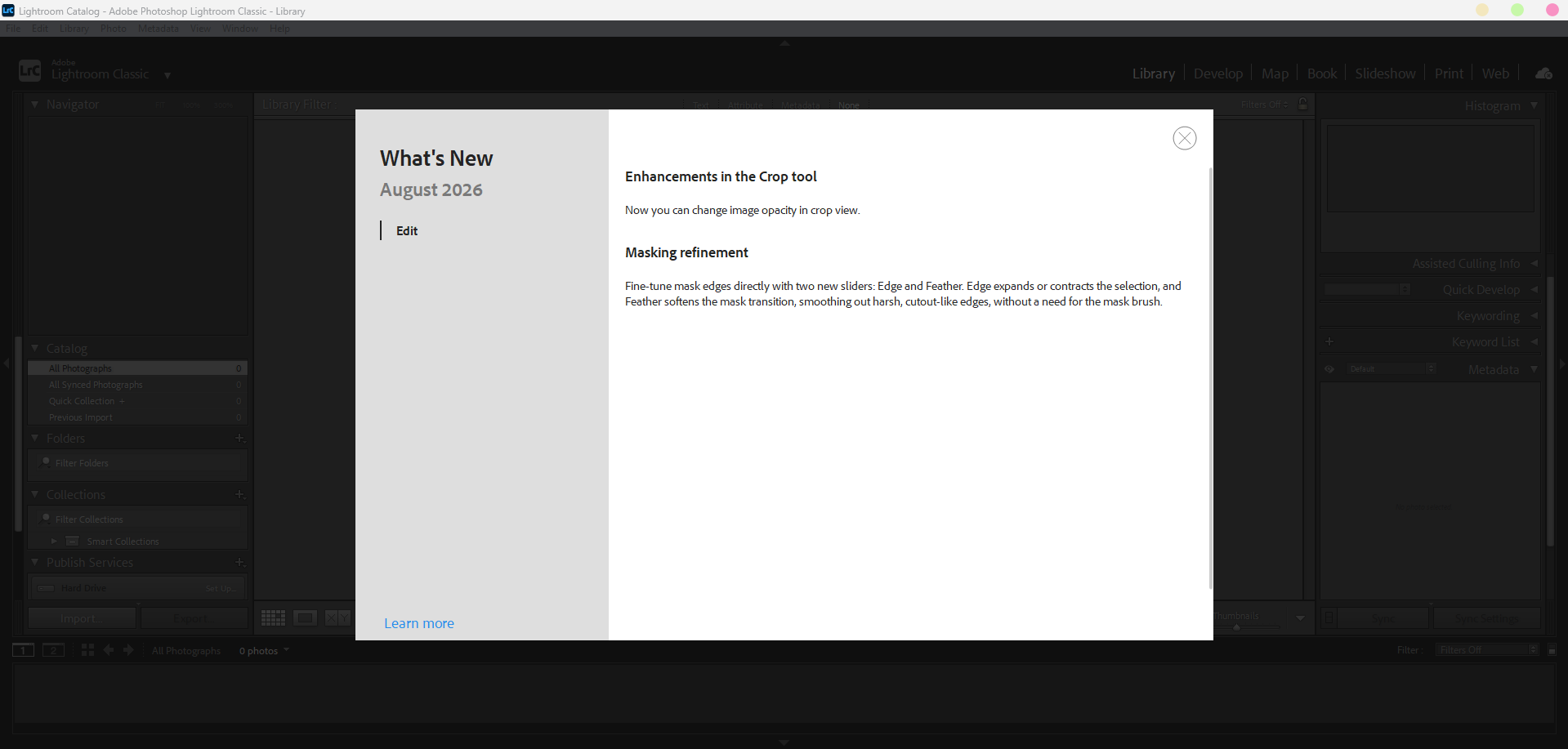The width and height of the screenshot is (1568, 749).
Task: Click the main window 1 icon
Action: [23, 650]
